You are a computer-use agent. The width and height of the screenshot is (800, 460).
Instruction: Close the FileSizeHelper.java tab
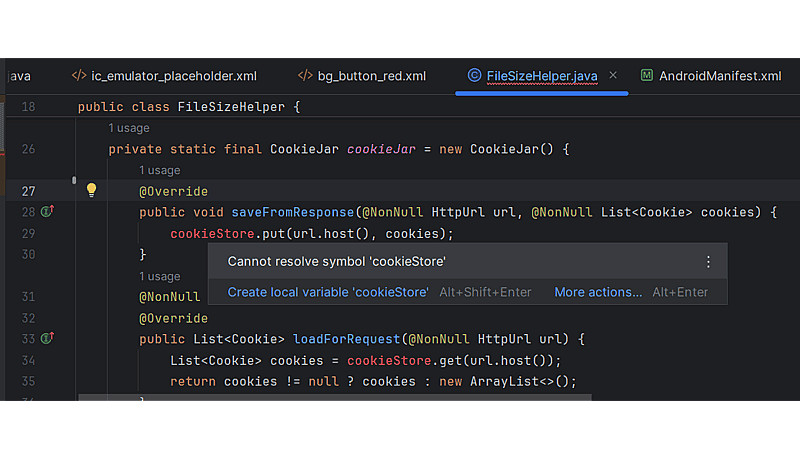pos(613,76)
